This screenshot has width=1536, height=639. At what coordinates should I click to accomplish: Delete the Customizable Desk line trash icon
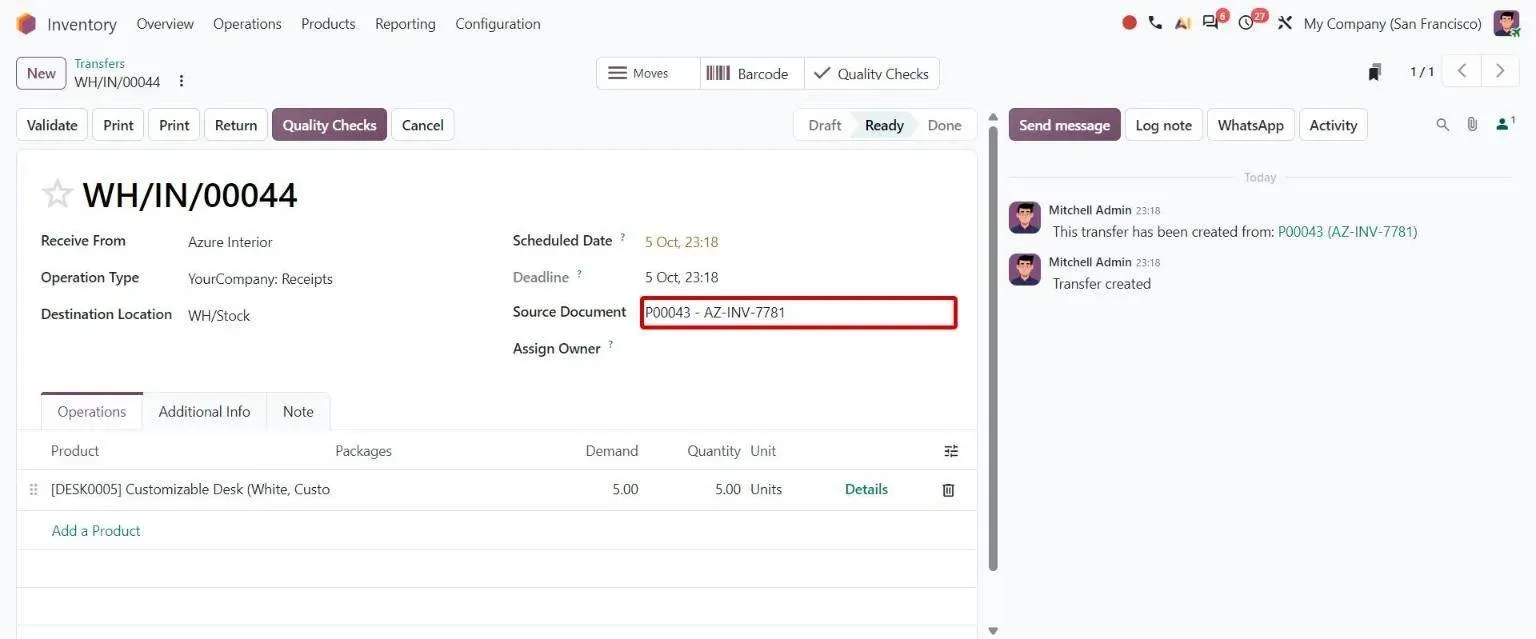click(948, 490)
